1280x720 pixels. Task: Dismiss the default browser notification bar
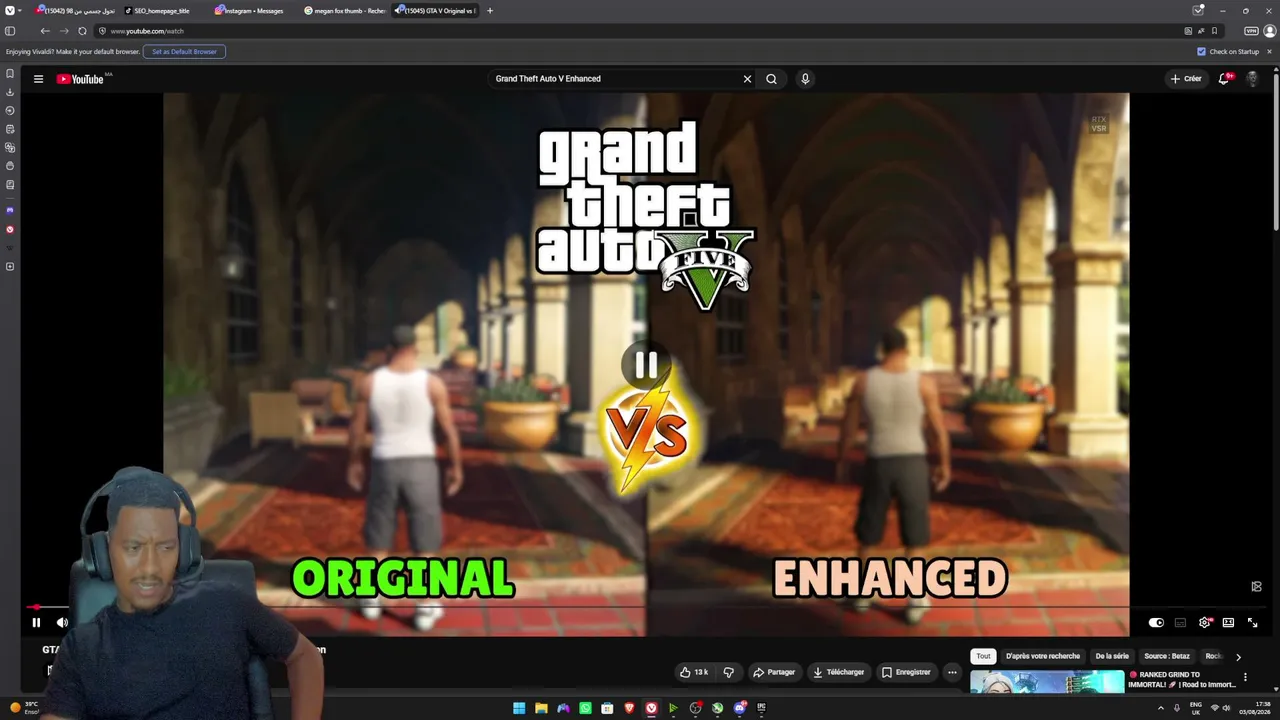(x=1270, y=52)
